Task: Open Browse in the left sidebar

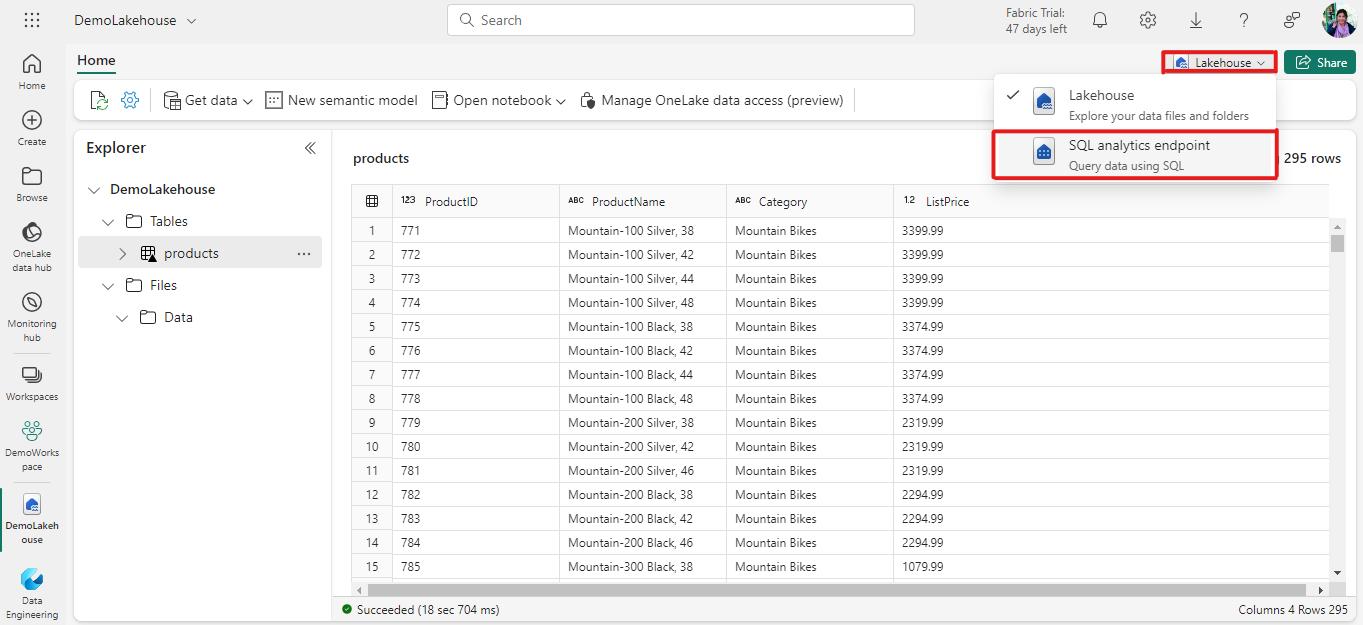Action: (x=32, y=184)
